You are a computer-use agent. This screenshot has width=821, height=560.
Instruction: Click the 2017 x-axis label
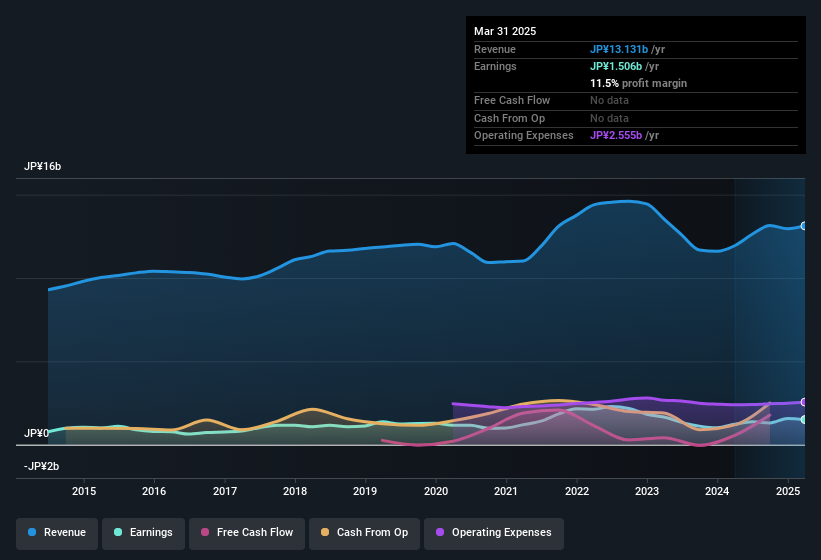225,491
